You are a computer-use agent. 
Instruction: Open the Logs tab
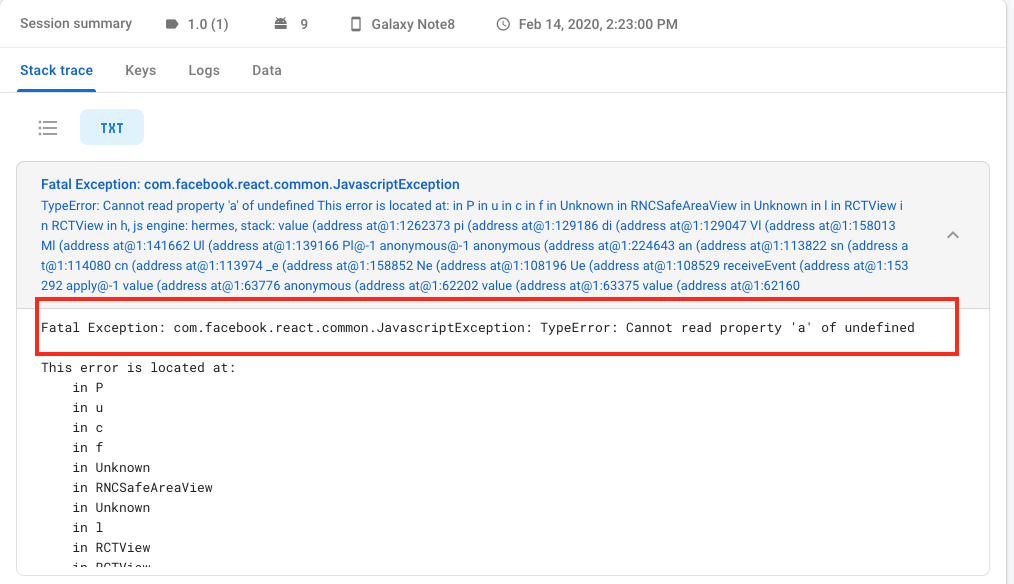tap(204, 71)
